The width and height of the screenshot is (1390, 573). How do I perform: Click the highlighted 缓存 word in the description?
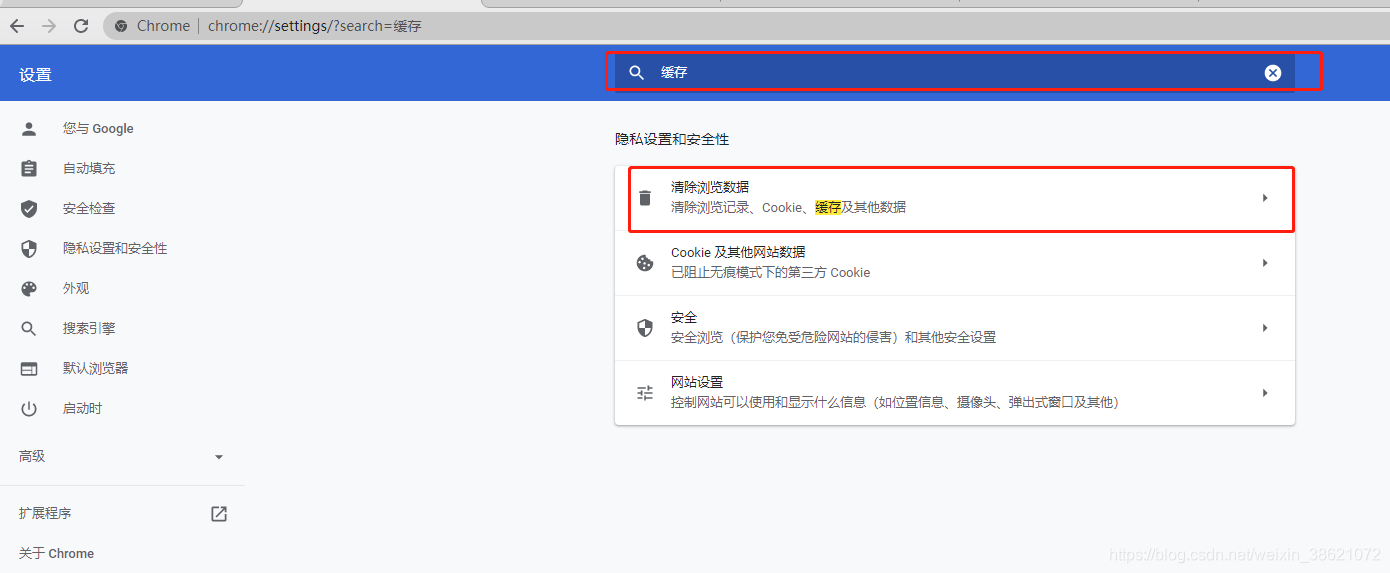coord(828,207)
